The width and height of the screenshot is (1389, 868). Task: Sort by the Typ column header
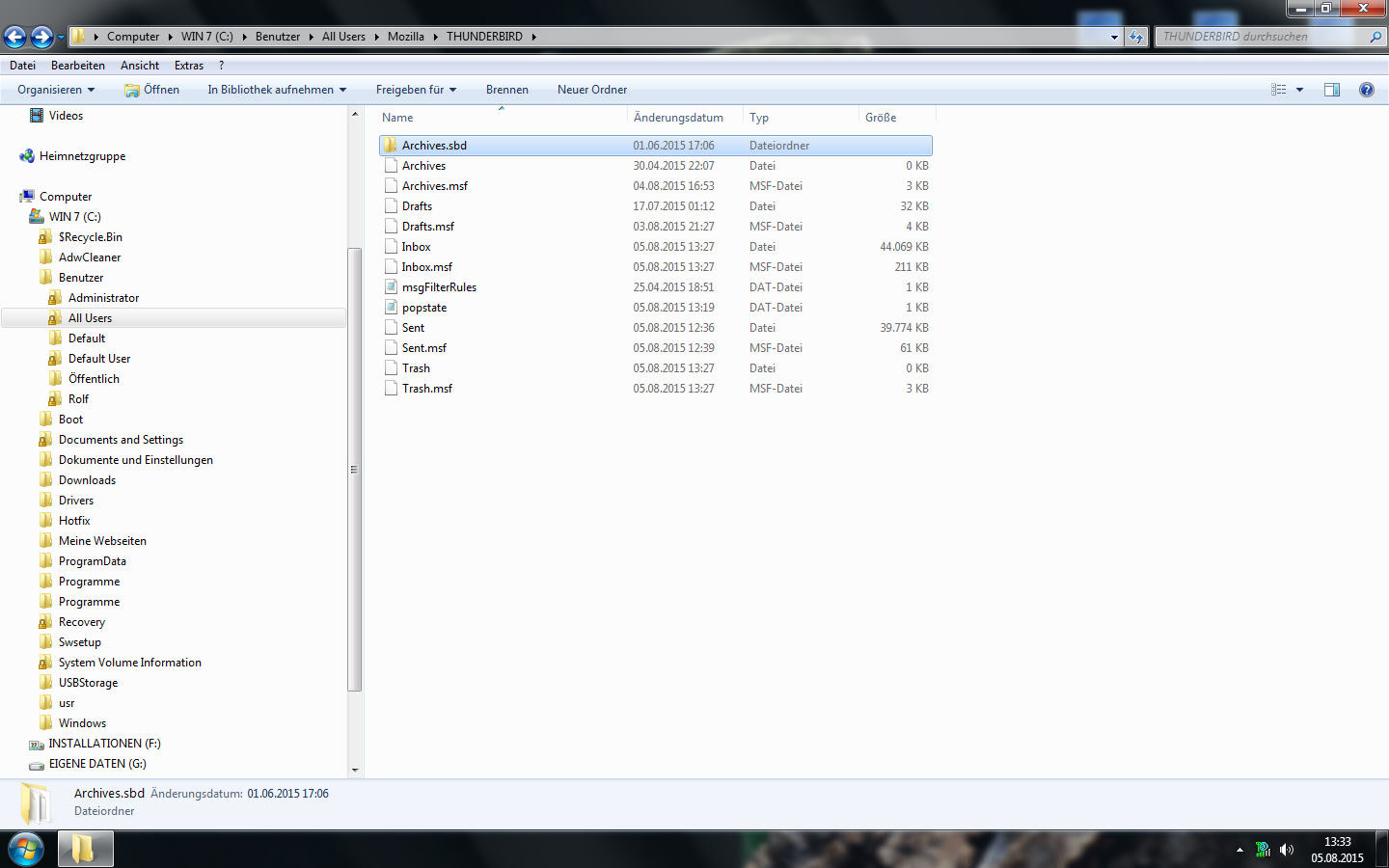(801, 118)
